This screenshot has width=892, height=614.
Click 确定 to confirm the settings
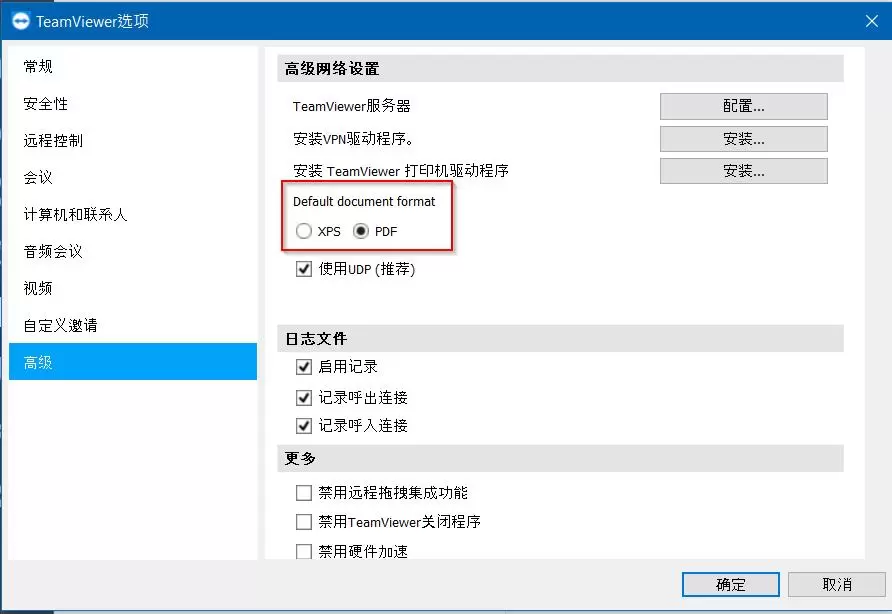pyautogui.click(x=730, y=584)
